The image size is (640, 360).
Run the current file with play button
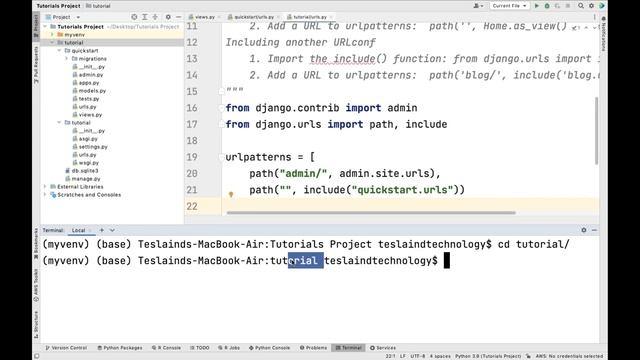point(537,6)
